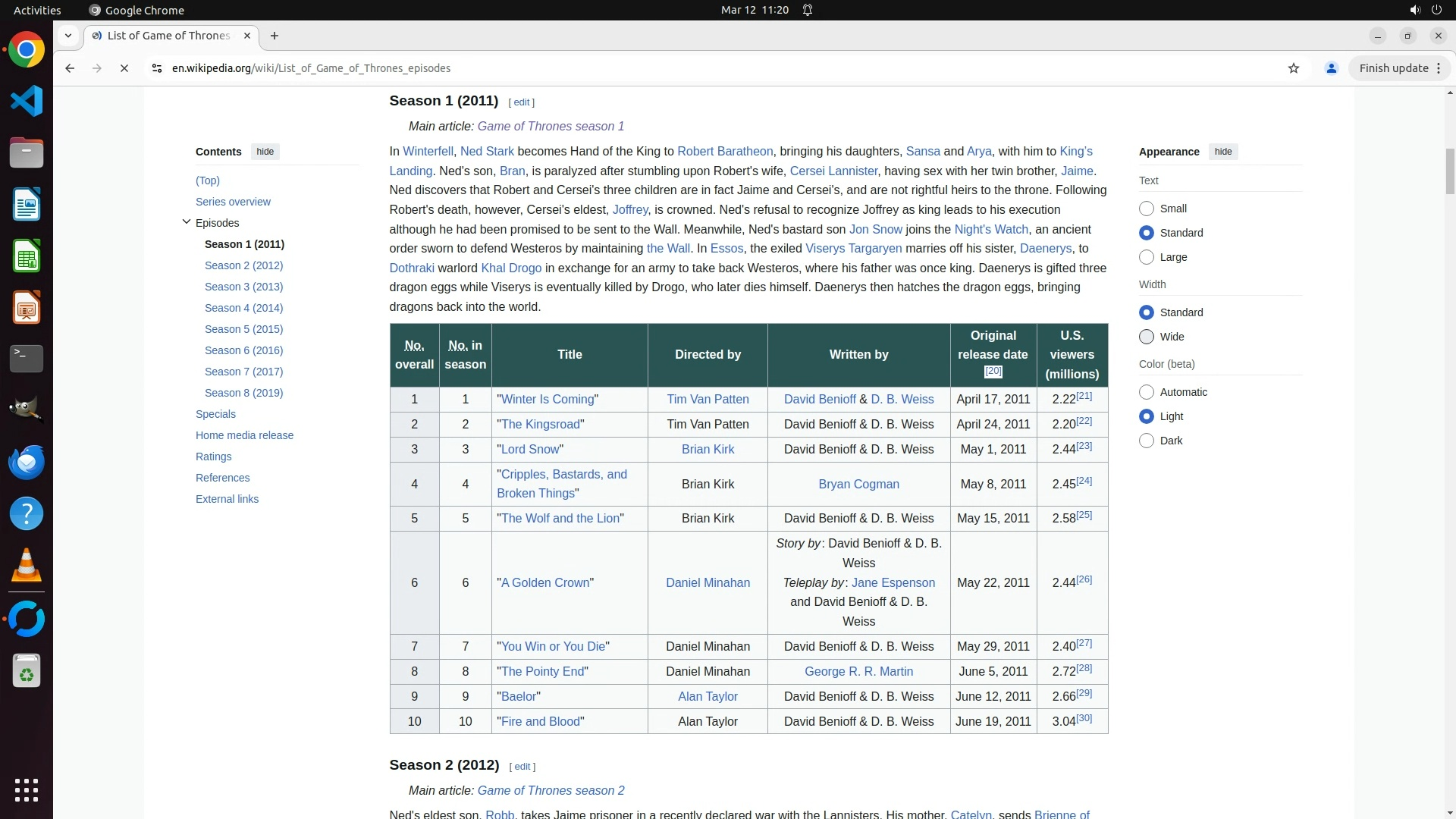The image size is (1456, 819).
Task: Open Chrome menu via Finish update button
Action: pos(1399,68)
